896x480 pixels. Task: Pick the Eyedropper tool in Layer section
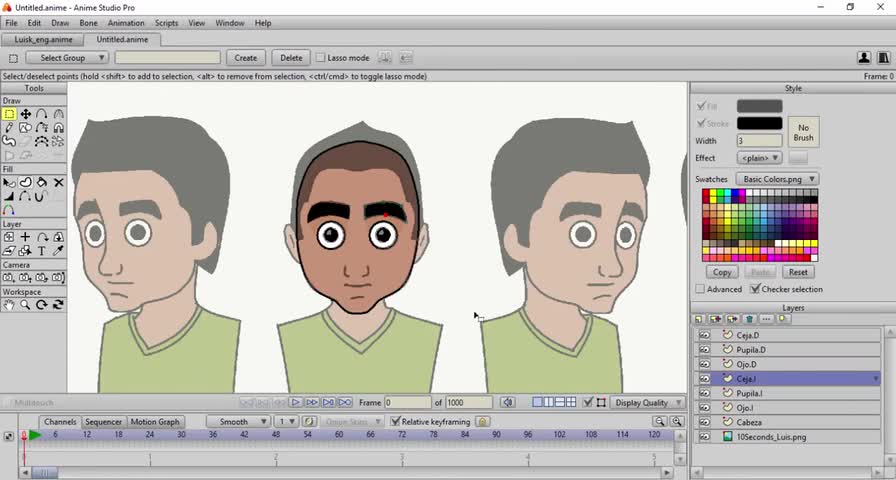coord(59,251)
